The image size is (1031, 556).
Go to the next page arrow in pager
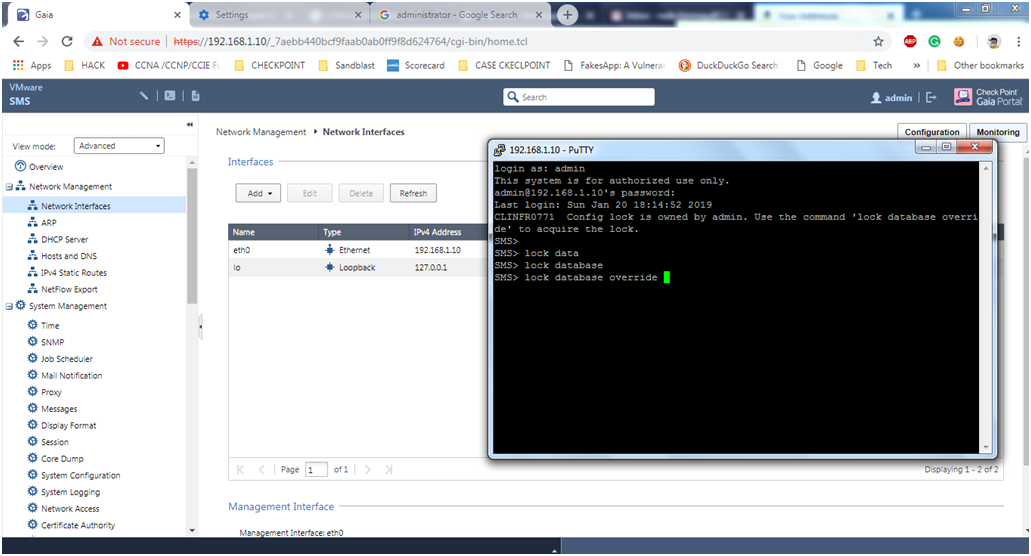point(368,469)
